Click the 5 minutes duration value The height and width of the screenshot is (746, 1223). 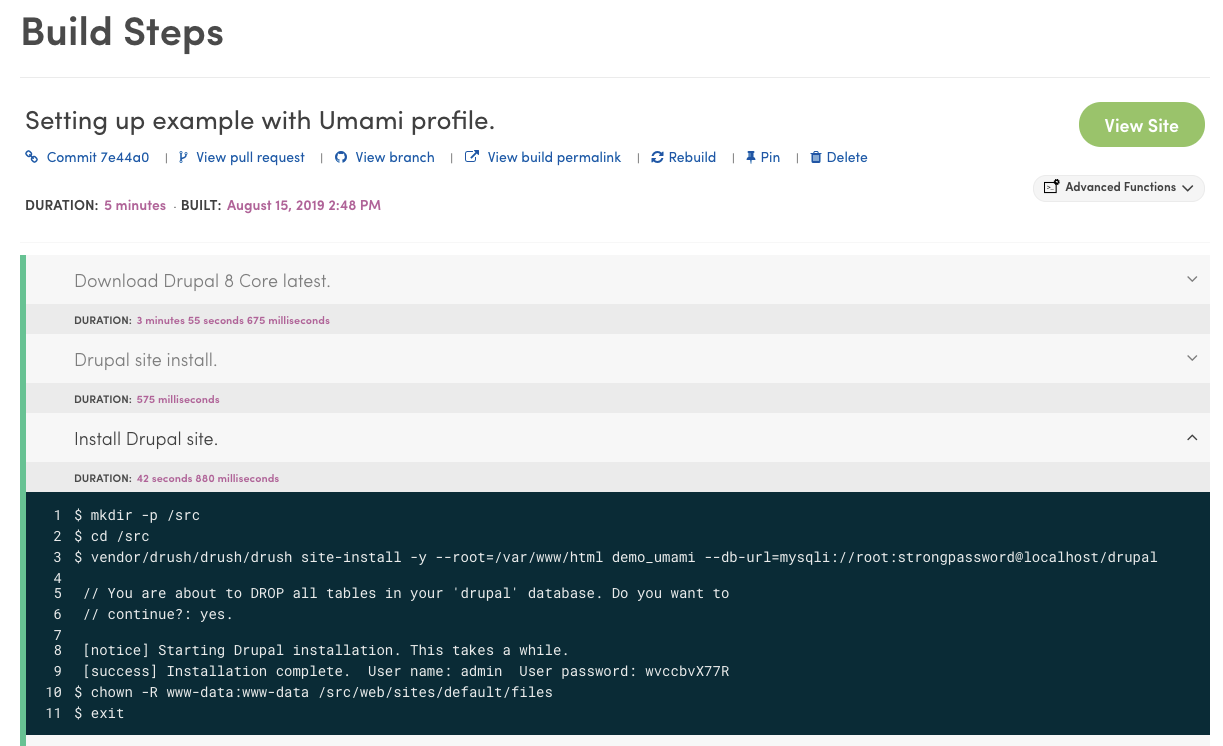coord(135,205)
